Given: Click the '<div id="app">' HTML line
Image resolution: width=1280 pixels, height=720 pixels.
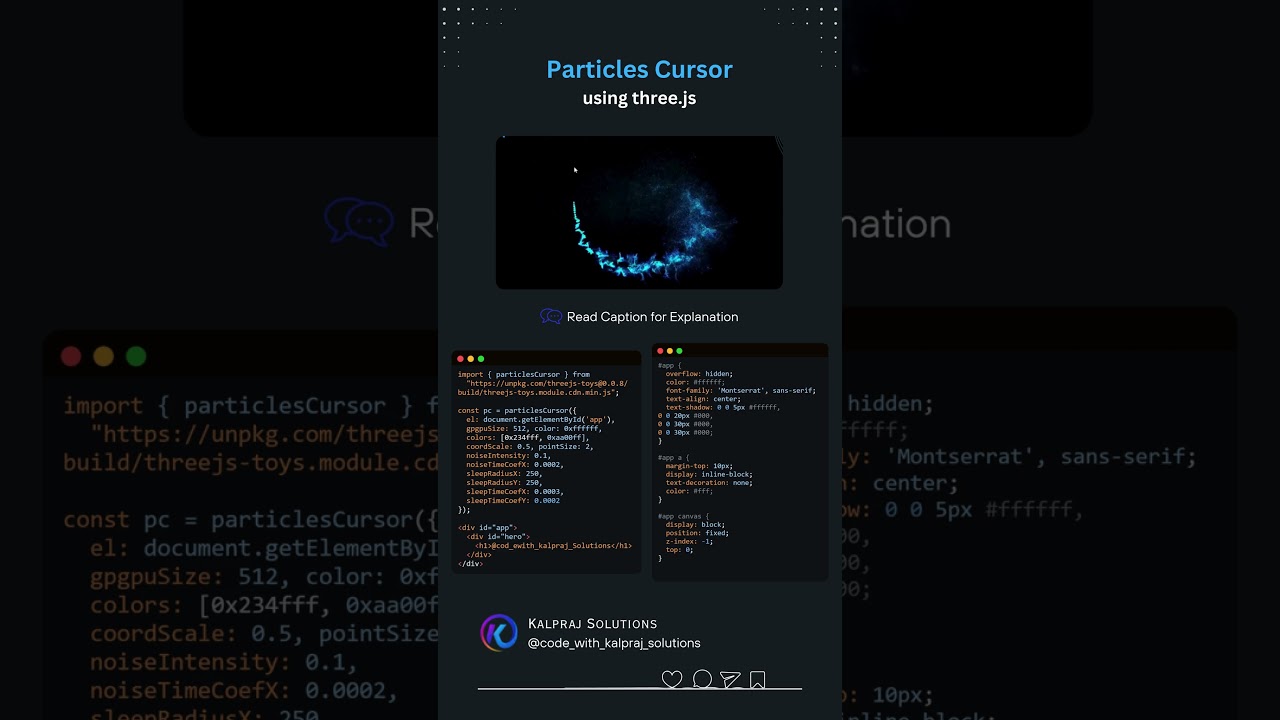Looking at the screenshot, I should [488, 527].
